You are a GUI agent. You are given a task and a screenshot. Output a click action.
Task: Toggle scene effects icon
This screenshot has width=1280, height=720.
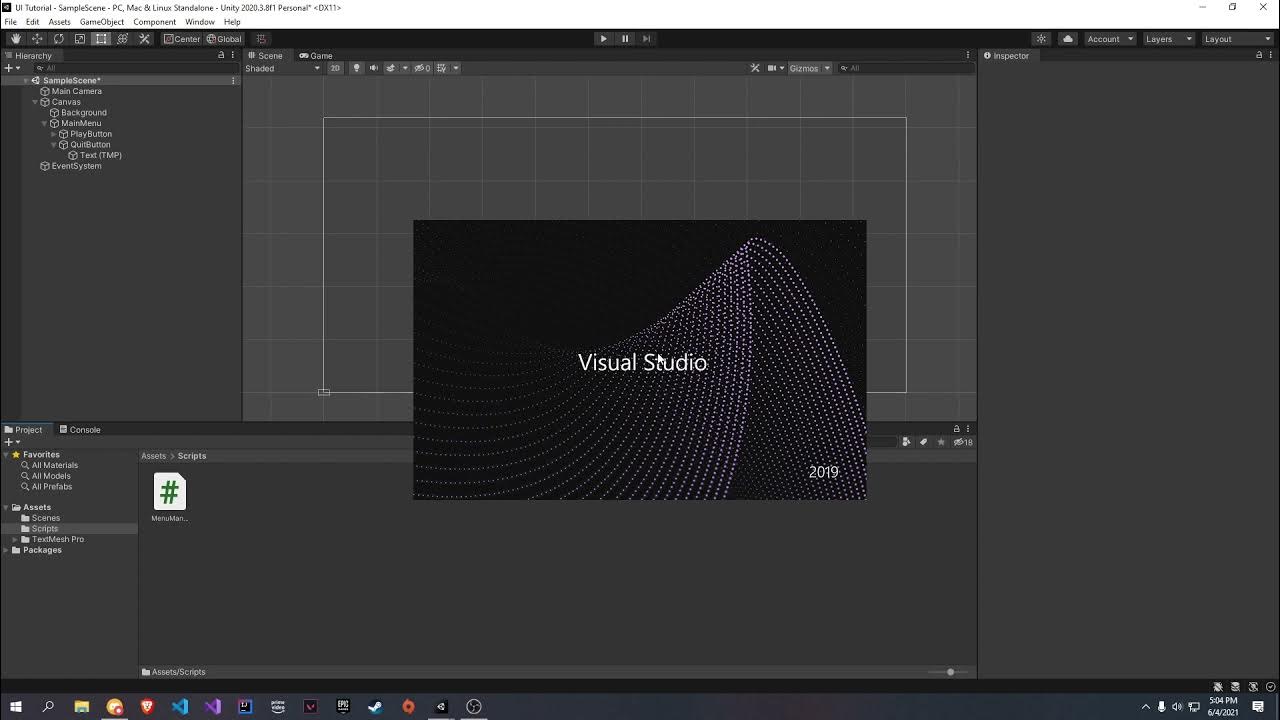click(x=391, y=68)
